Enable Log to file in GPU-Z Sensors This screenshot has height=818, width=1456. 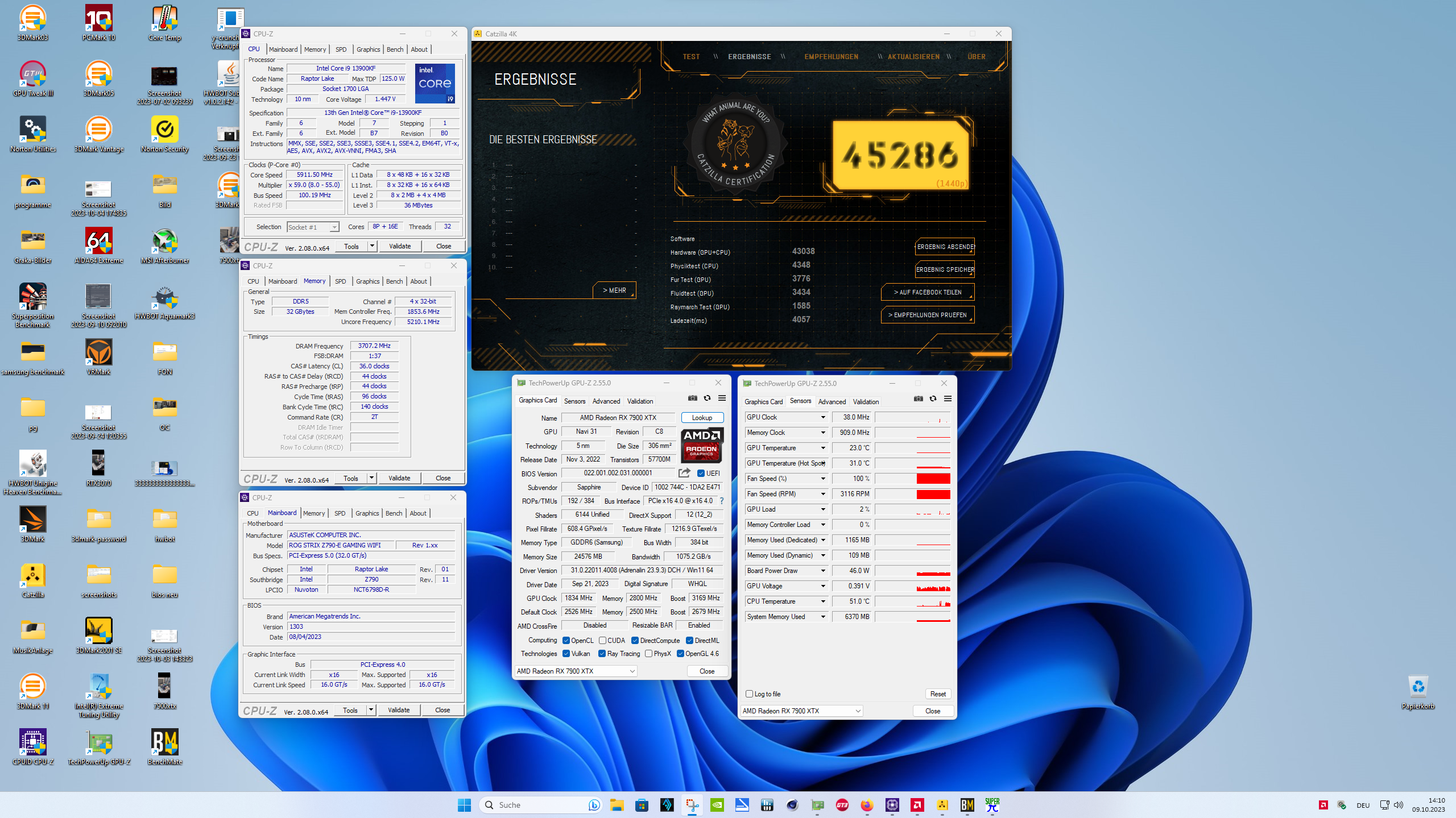click(749, 694)
